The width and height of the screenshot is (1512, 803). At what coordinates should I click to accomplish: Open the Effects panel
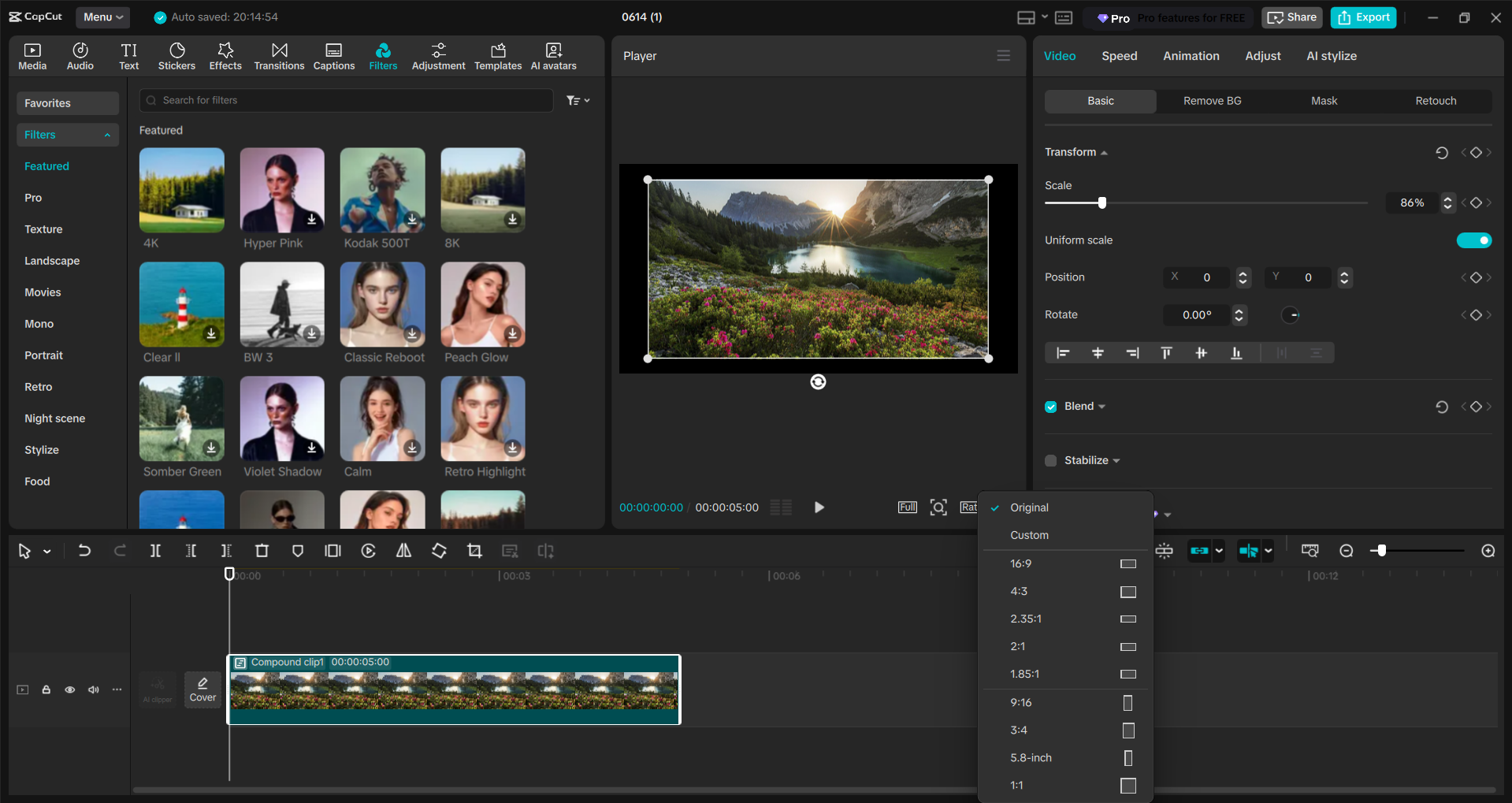coord(225,55)
